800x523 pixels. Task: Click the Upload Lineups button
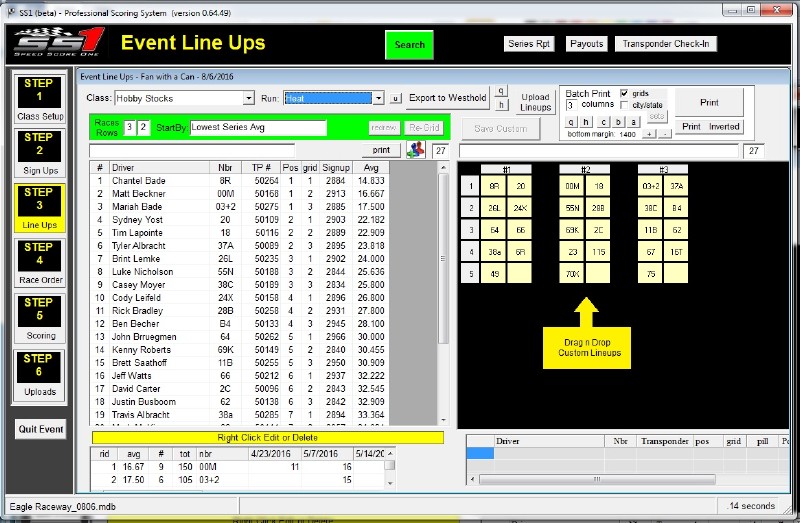[x=535, y=102]
